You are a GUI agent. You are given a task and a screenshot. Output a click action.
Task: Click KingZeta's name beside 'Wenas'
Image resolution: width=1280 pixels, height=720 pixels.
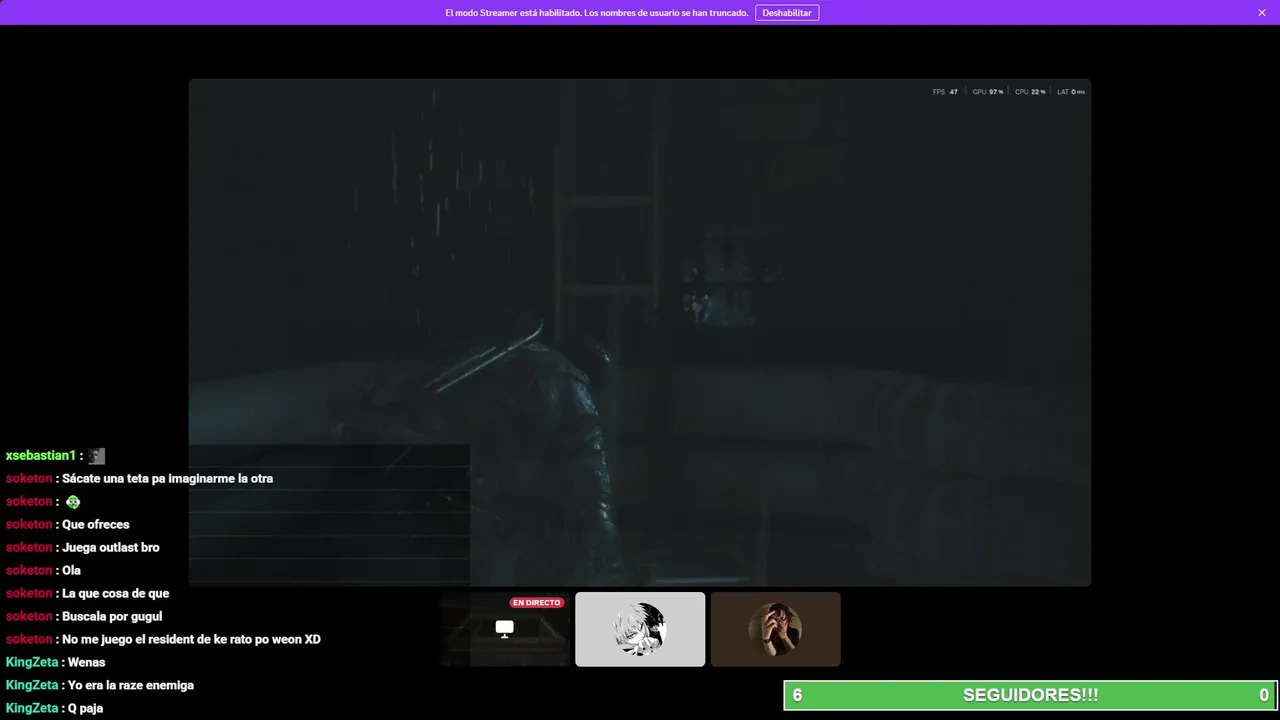[x=32, y=663]
